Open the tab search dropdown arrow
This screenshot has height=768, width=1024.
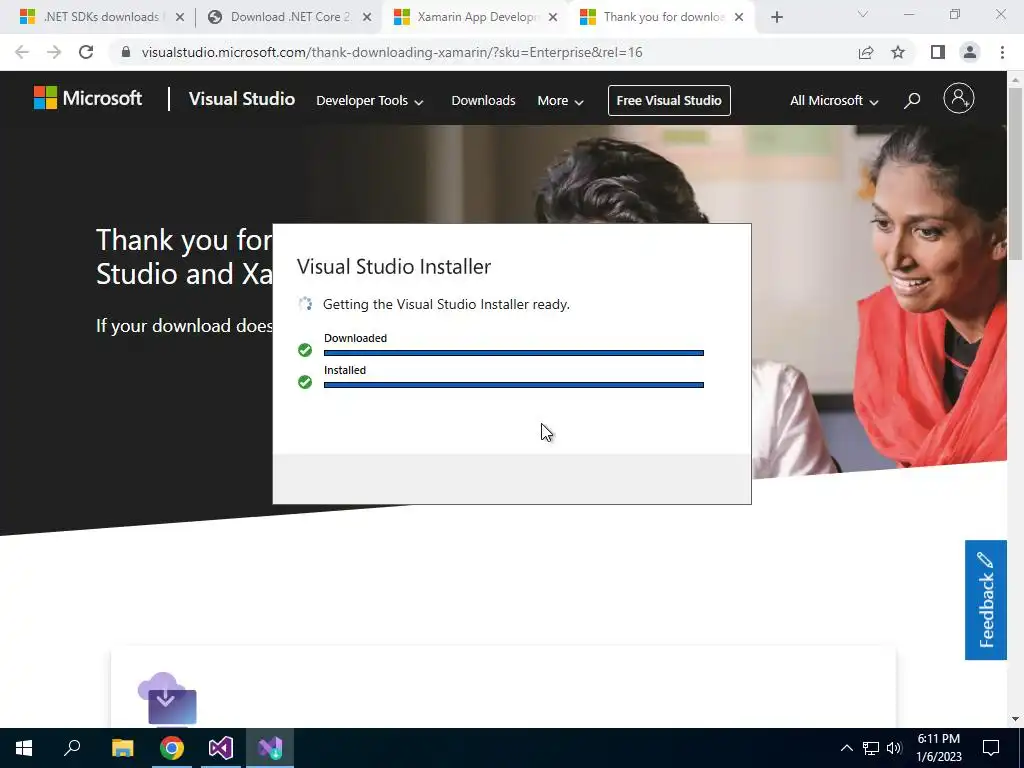click(x=863, y=14)
